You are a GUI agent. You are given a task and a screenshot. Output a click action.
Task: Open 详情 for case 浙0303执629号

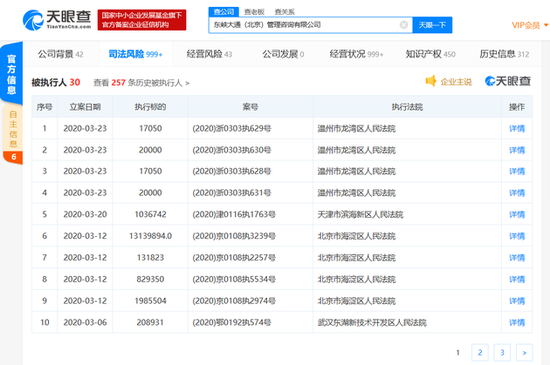[517, 129]
